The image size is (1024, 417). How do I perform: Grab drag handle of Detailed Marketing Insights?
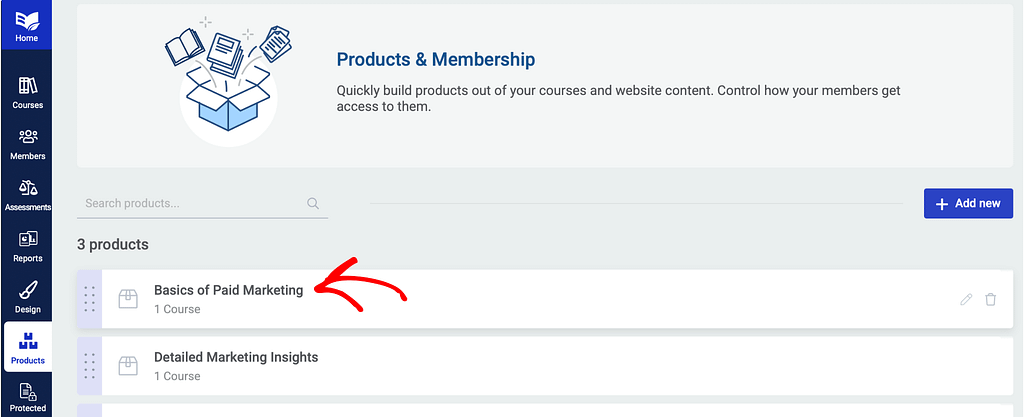pos(90,366)
